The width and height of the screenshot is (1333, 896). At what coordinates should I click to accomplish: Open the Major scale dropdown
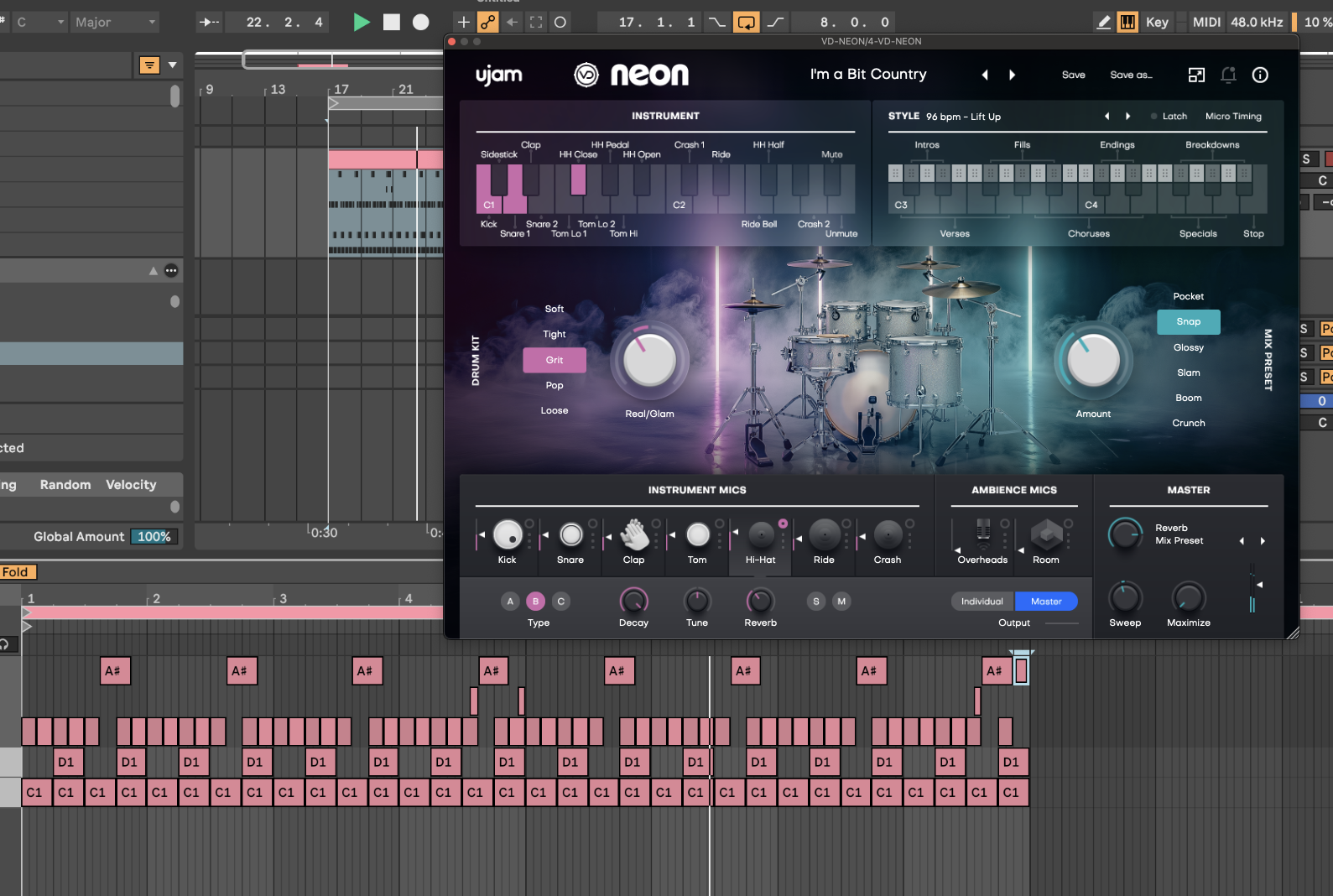[x=115, y=23]
